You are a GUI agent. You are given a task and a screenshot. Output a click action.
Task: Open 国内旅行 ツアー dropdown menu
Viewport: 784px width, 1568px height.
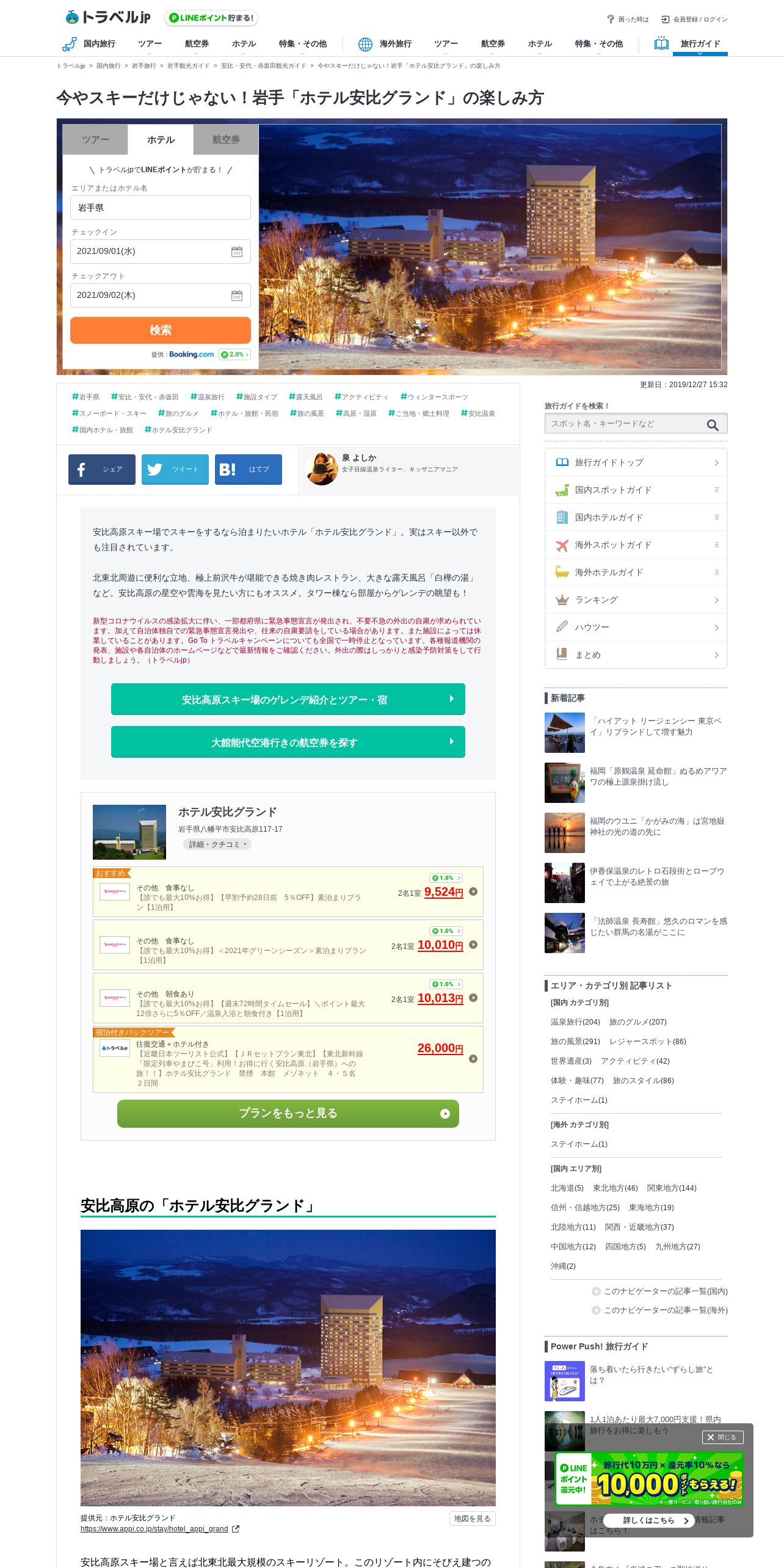(x=150, y=45)
